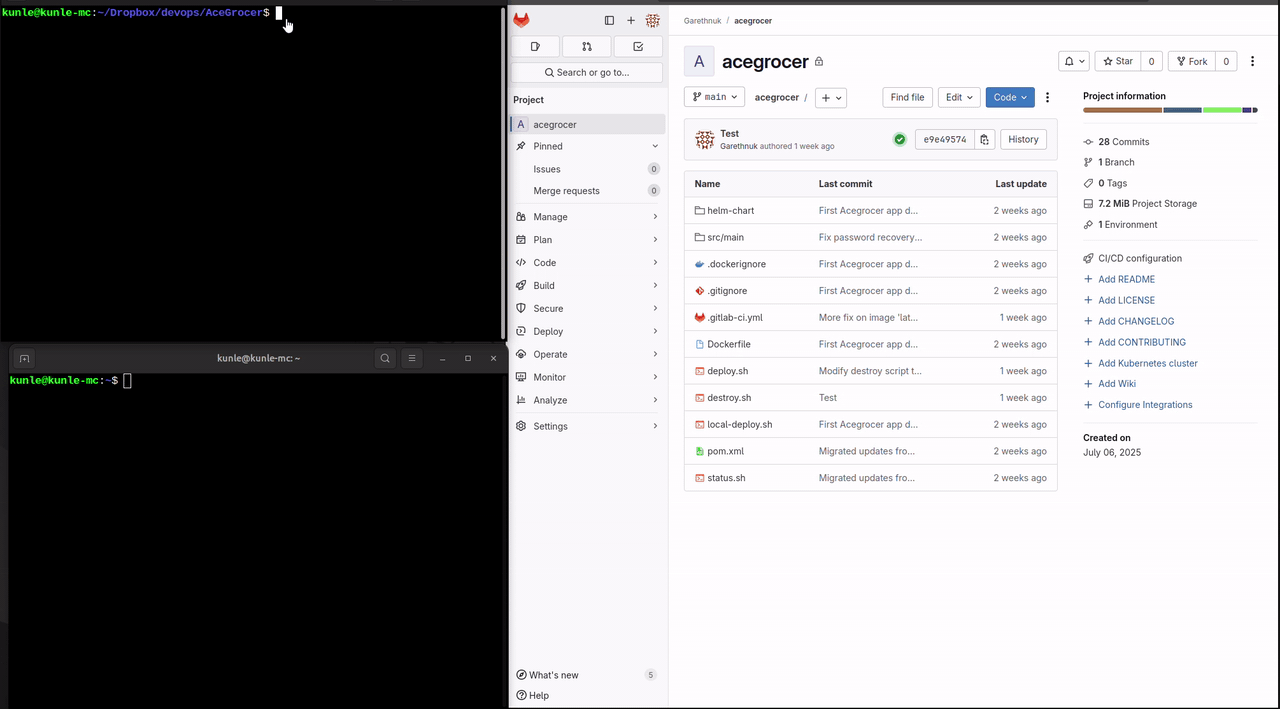The width and height of the screenshot is (1280, 709).
Task: Open the notification bell dropdown
Action: [x=1074, y=61]
